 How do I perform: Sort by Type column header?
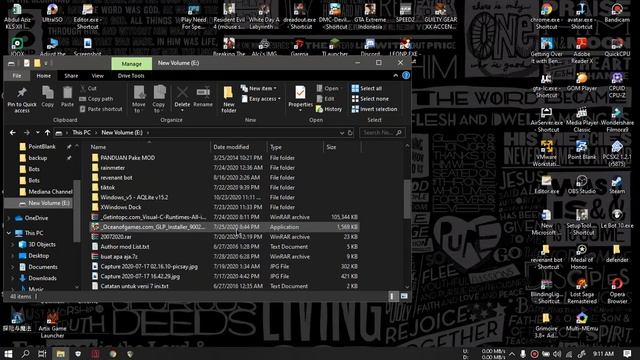(295, 147)
